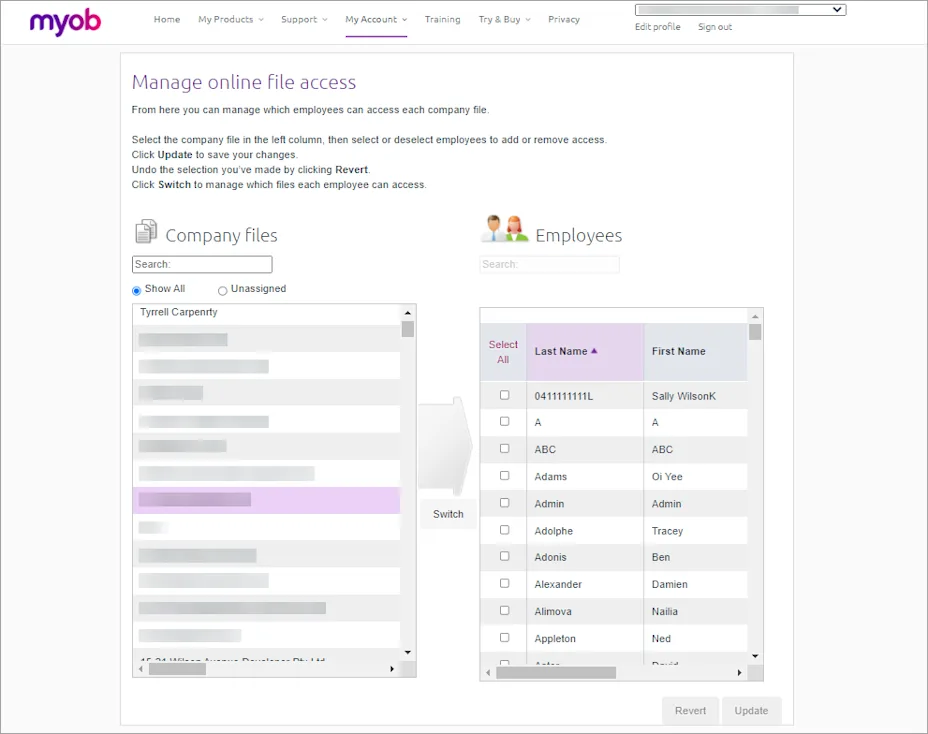The width and height of the screenshot is (928, 734).
Task: Click the Revert button
Action: pos(690,711)
